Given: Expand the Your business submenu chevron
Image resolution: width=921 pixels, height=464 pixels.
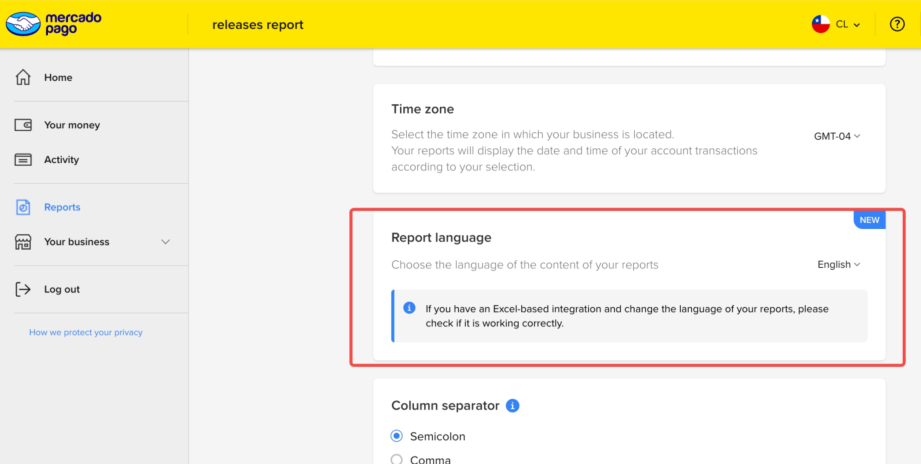Looking at the screenshot, I should tap(166, 242).
